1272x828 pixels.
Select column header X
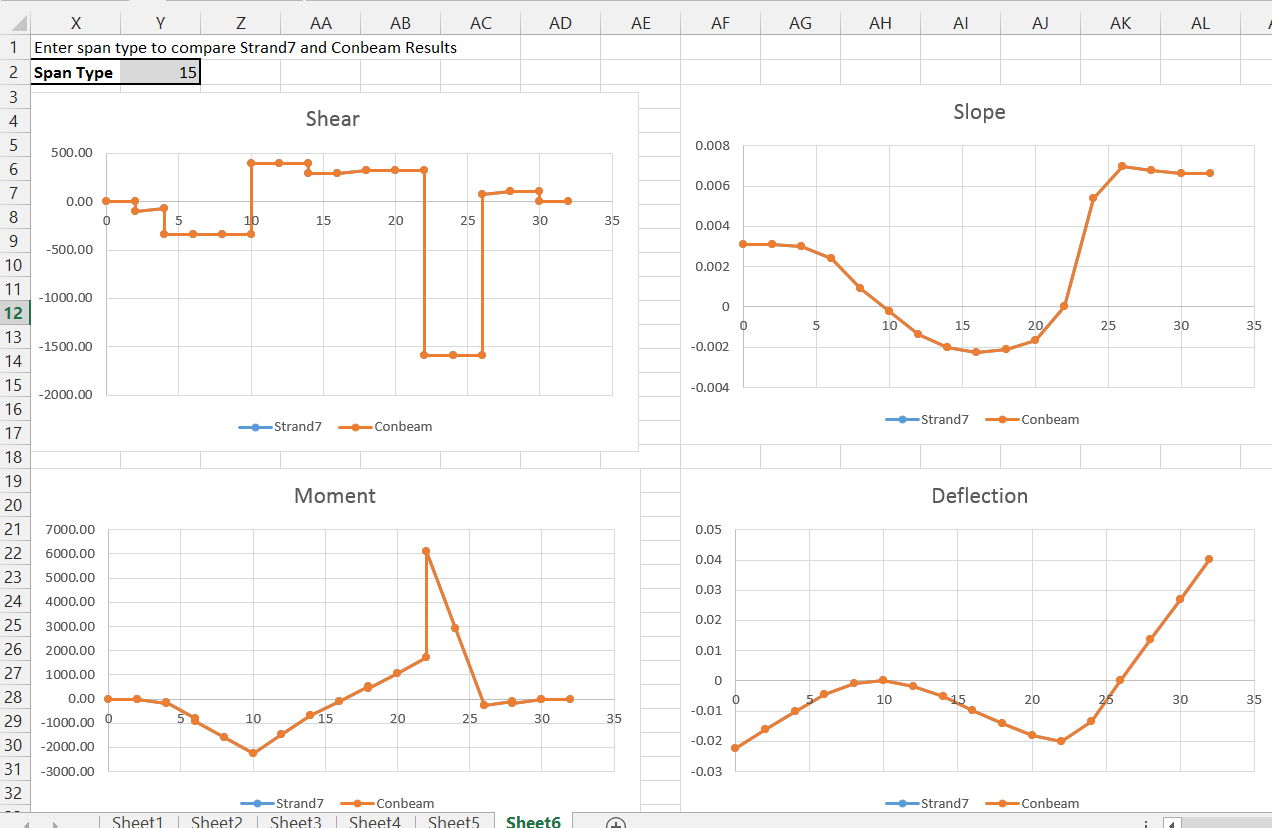pyautogui.click(x=75, y=23)
